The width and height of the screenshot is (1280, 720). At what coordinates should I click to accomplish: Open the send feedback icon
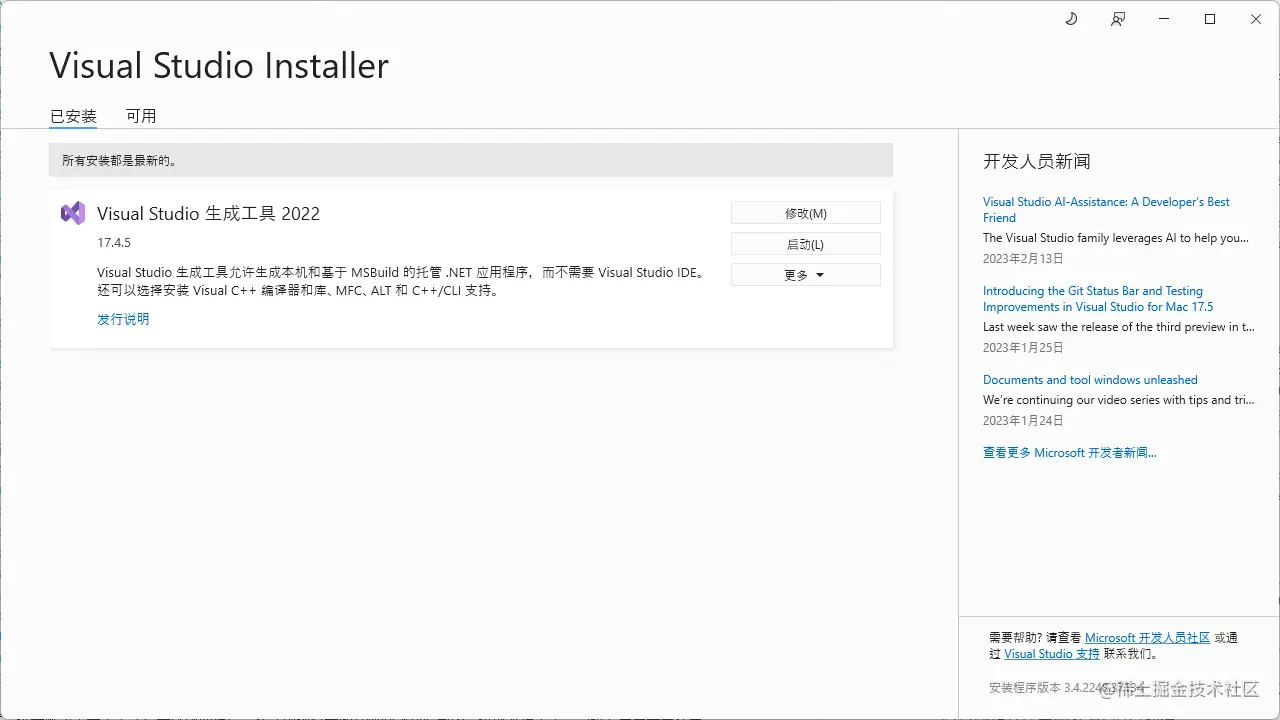tap(1118, 19)
